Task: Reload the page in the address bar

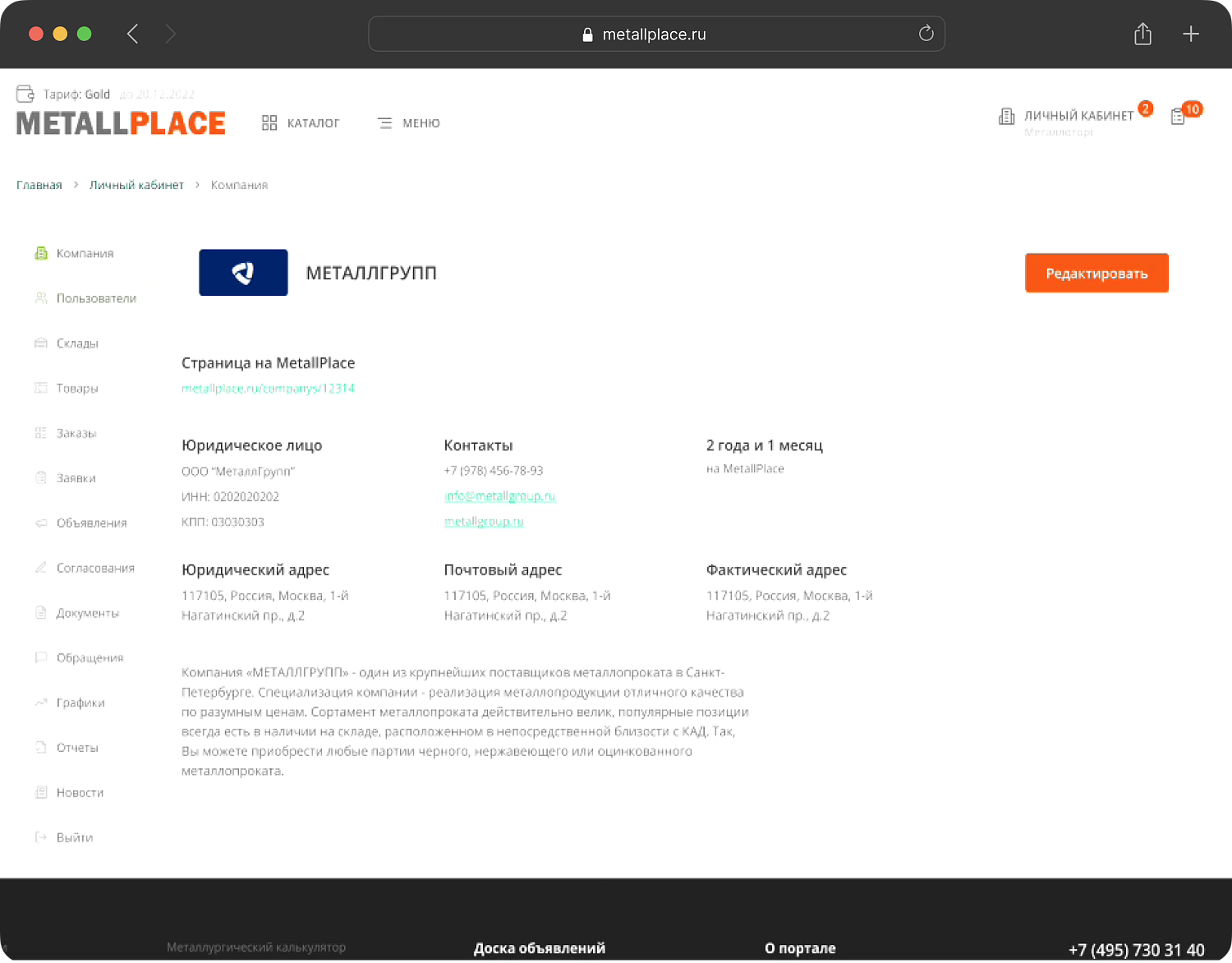Action: [926, 34]
